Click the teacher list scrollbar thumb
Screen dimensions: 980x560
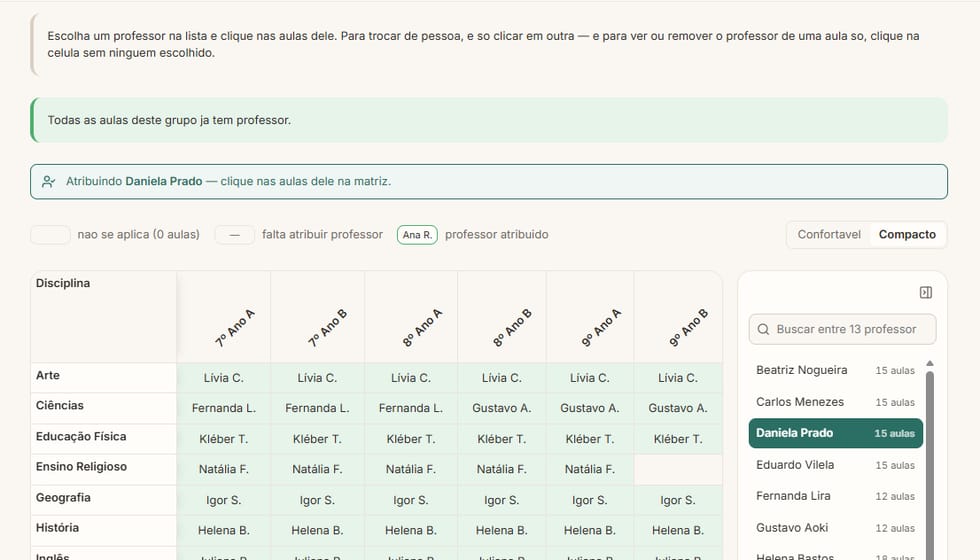tap(929, 466)
